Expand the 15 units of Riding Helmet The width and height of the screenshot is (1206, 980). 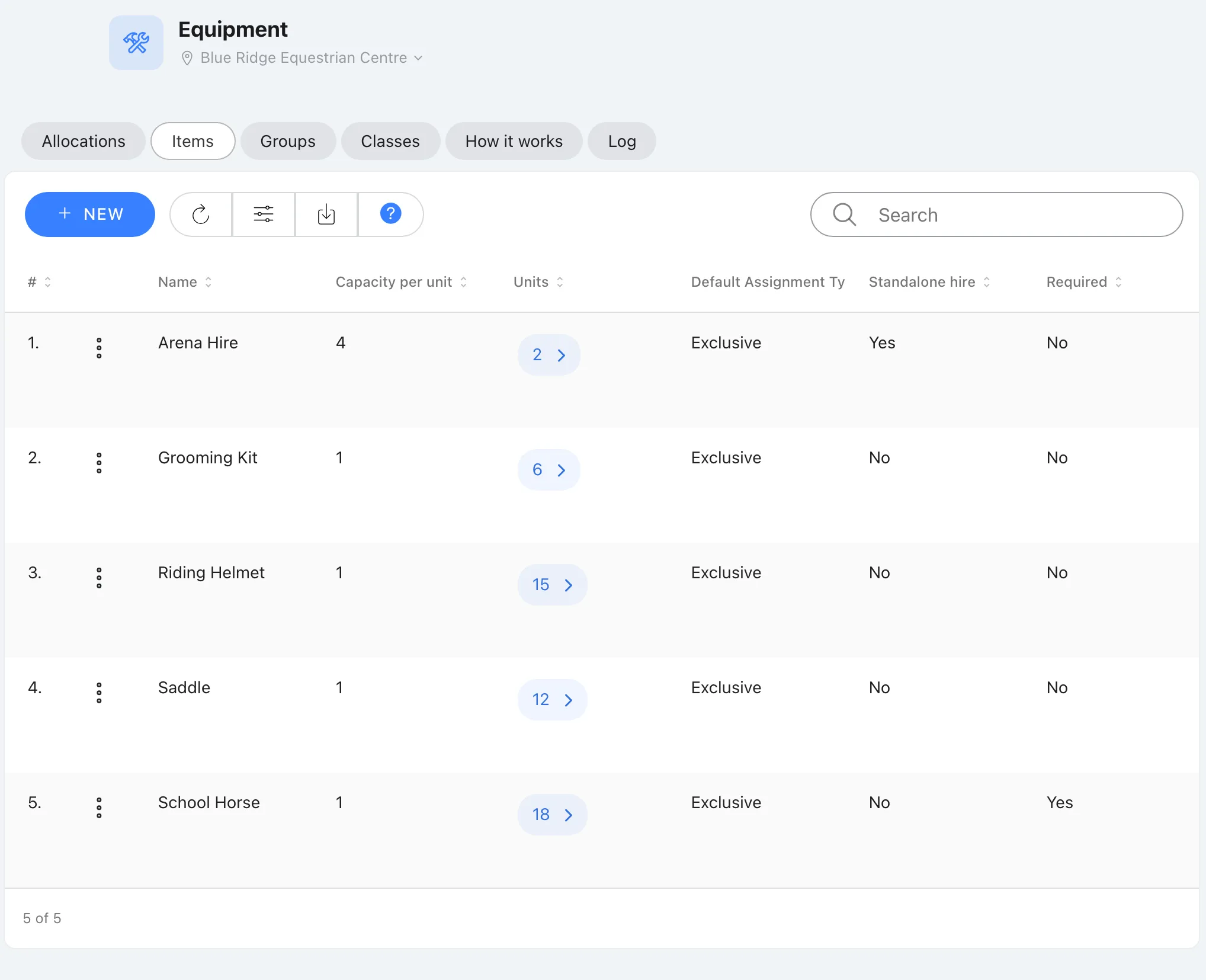(552, 585)
